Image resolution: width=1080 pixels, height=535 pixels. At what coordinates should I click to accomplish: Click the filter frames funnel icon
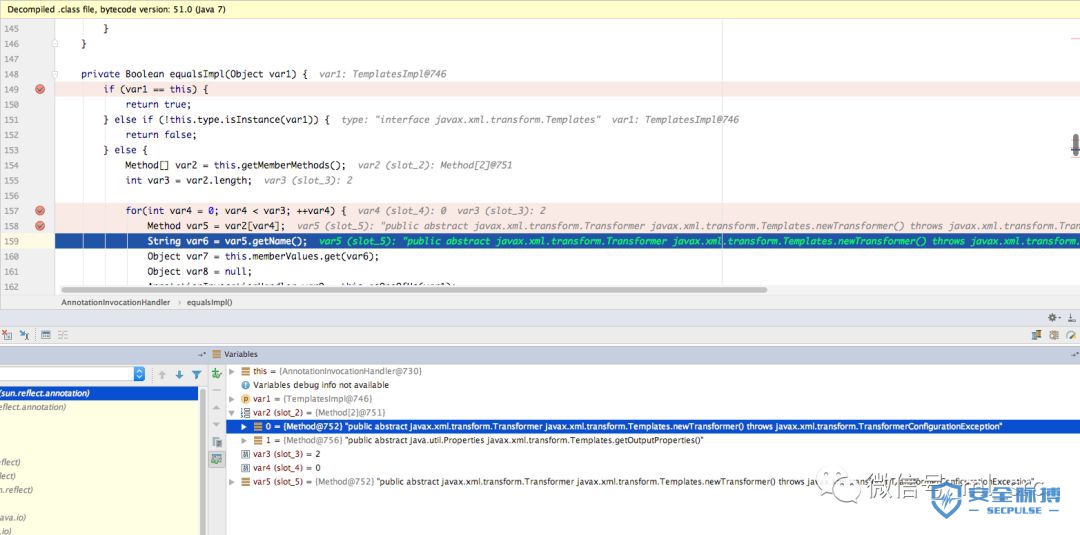(x=196, y=375)
